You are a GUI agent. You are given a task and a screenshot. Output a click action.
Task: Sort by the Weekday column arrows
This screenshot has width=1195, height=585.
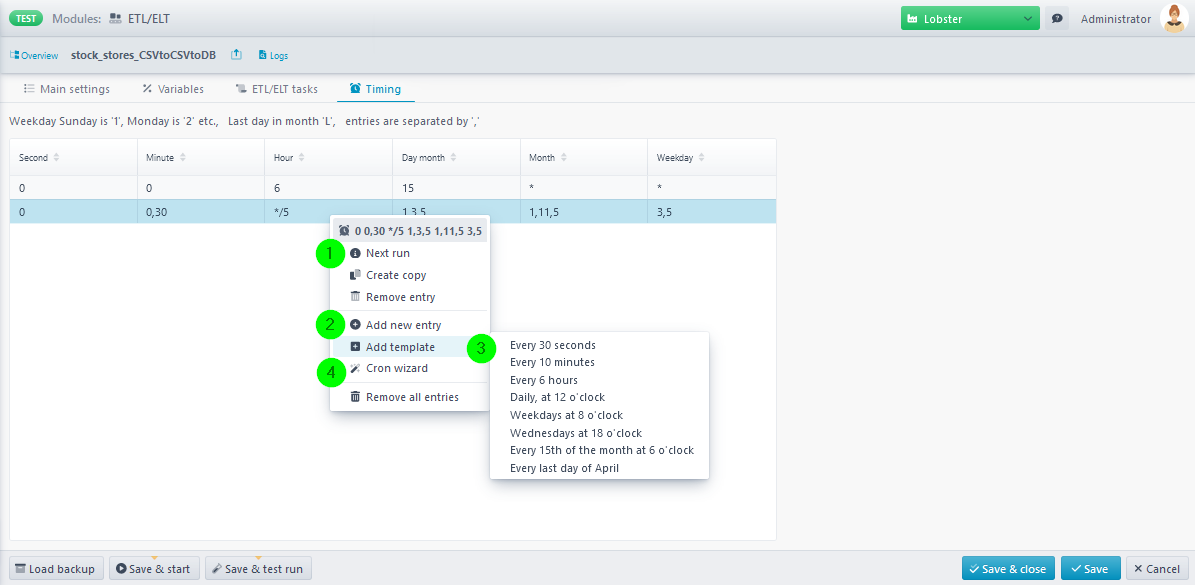[x=701, y=158]
